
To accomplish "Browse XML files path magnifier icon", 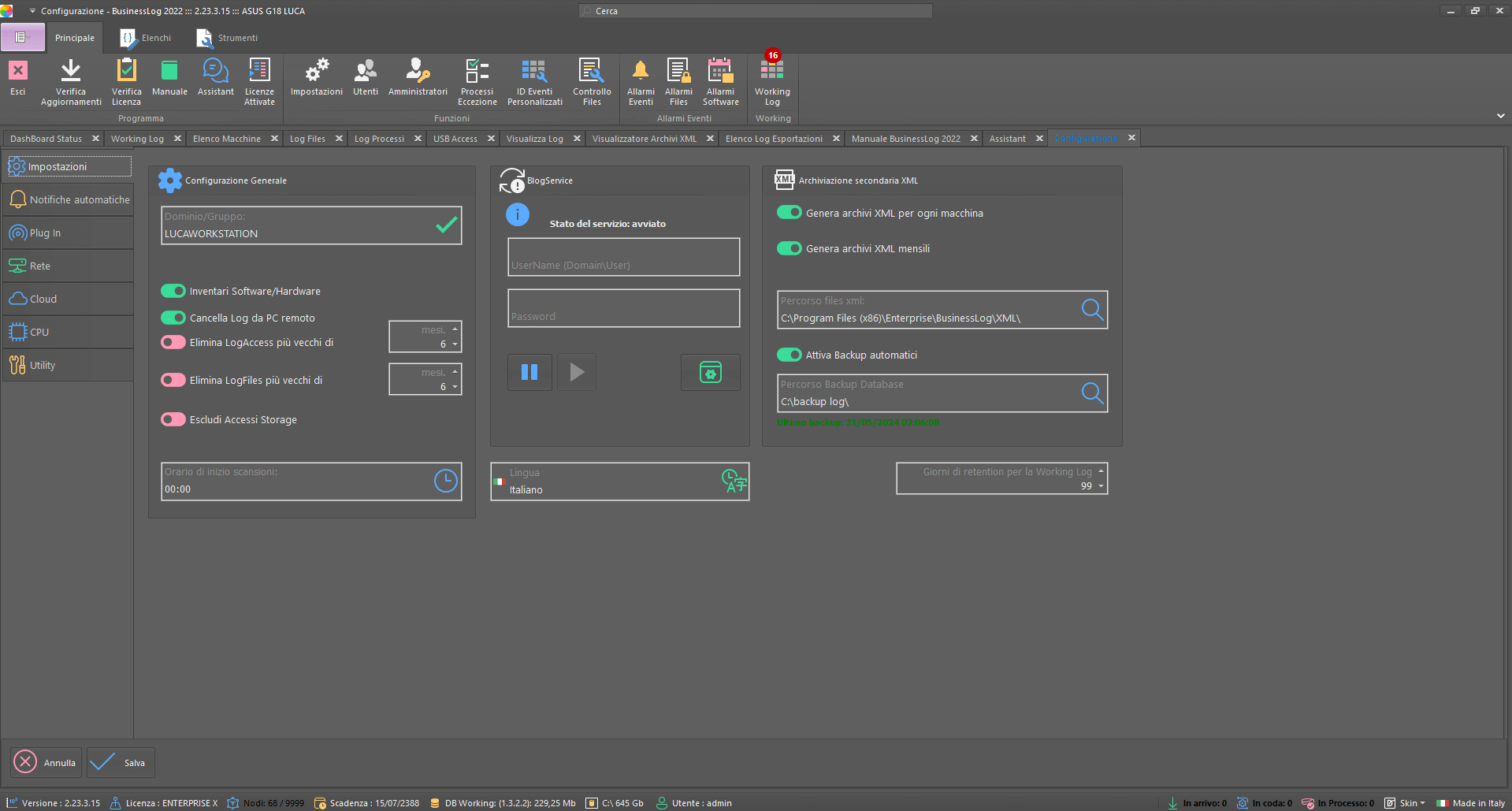I will point(1092,310).
